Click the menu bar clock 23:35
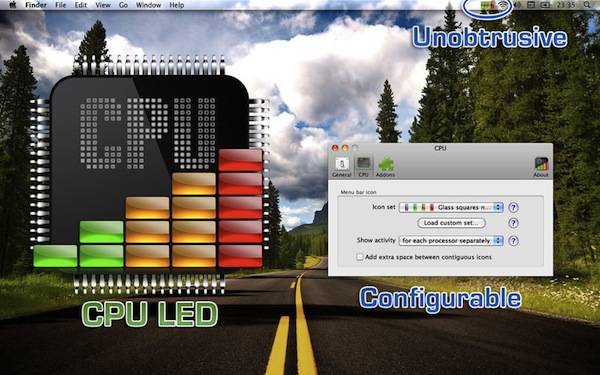600x375 pixels. pos(566,5)
